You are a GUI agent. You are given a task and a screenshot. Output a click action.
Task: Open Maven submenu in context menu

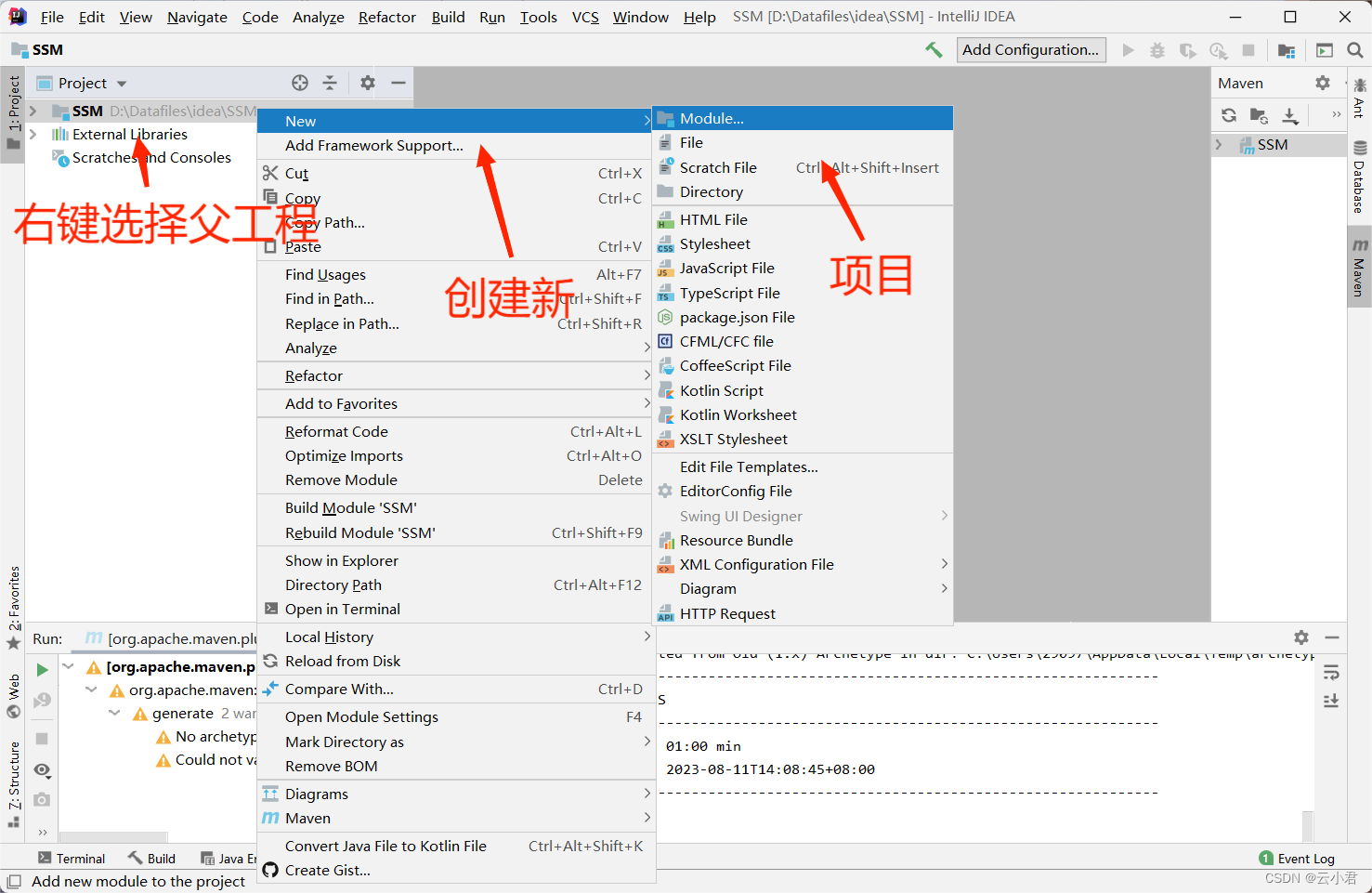(455, 818)
